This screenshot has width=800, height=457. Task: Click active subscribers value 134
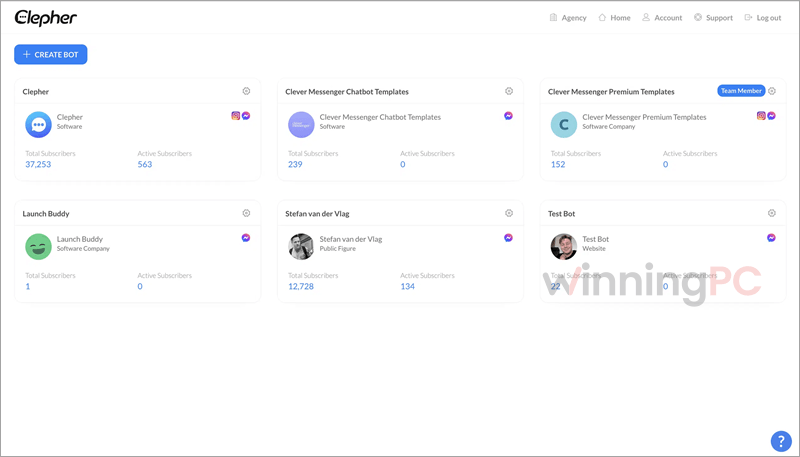(x=408, y=286)
